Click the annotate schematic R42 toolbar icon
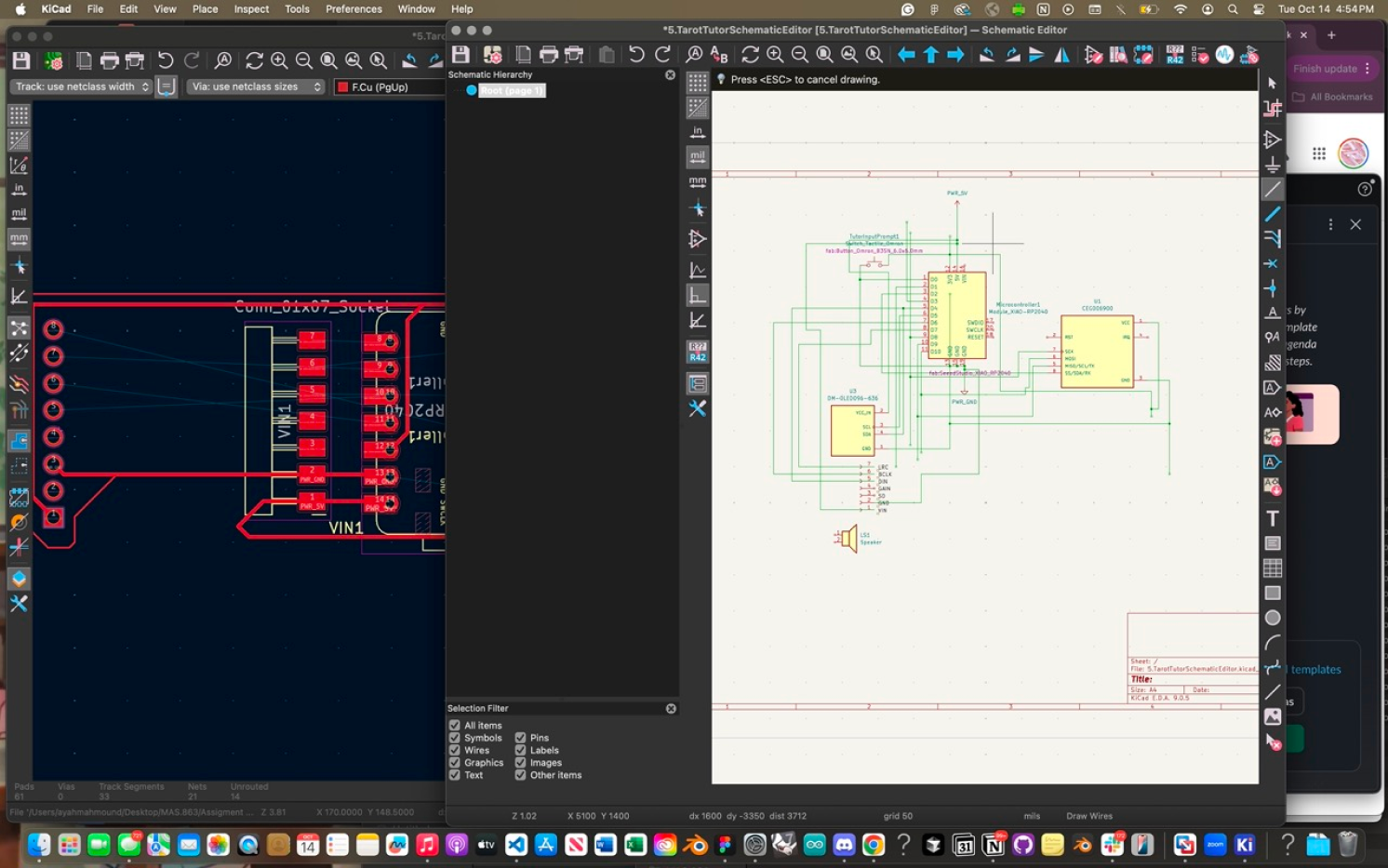 tap(1174, 55)
